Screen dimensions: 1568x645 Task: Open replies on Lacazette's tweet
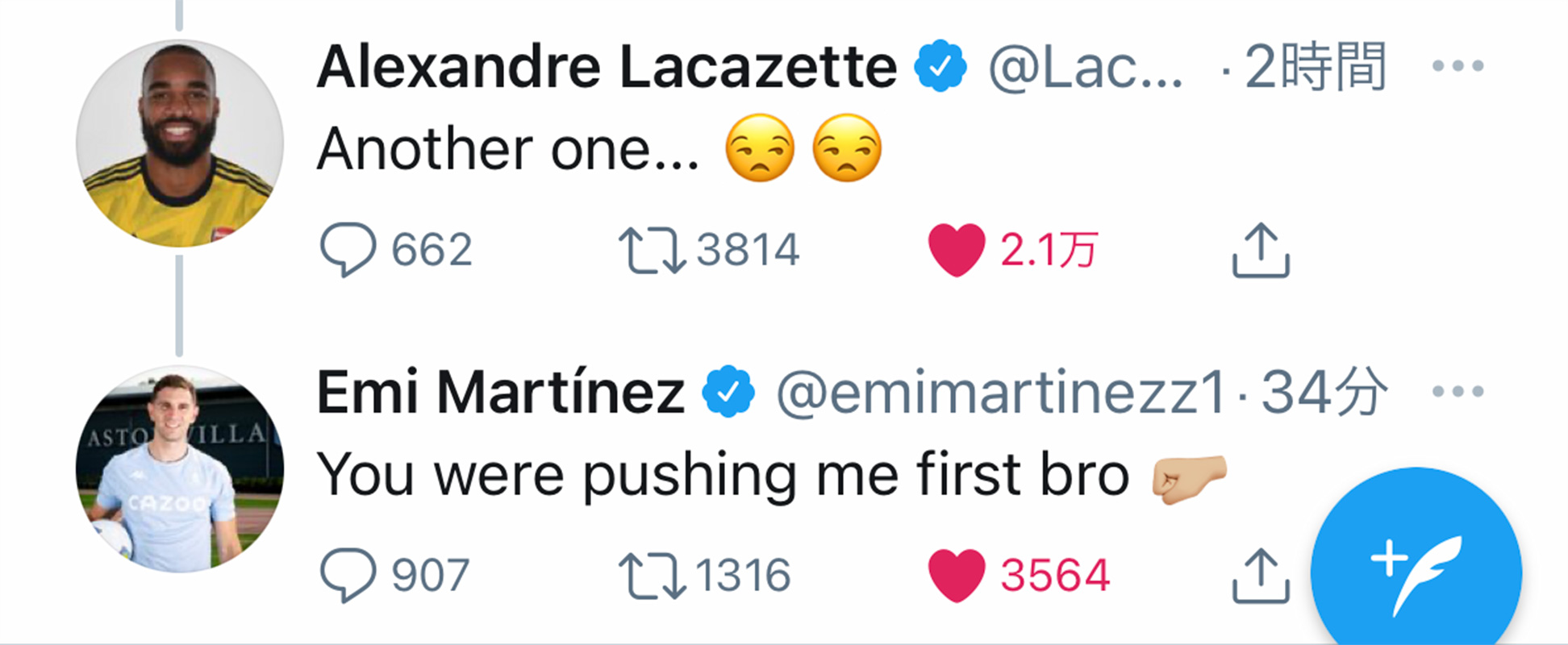tap(348, 250)
